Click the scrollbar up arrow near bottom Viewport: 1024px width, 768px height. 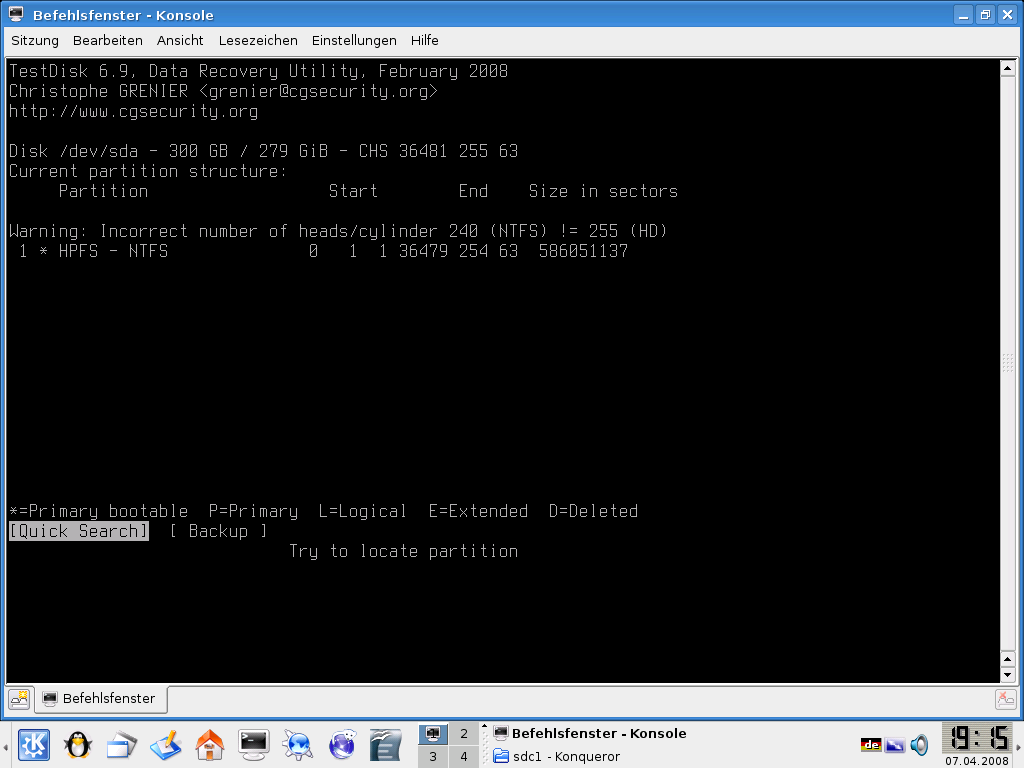tap(1007, 659)
